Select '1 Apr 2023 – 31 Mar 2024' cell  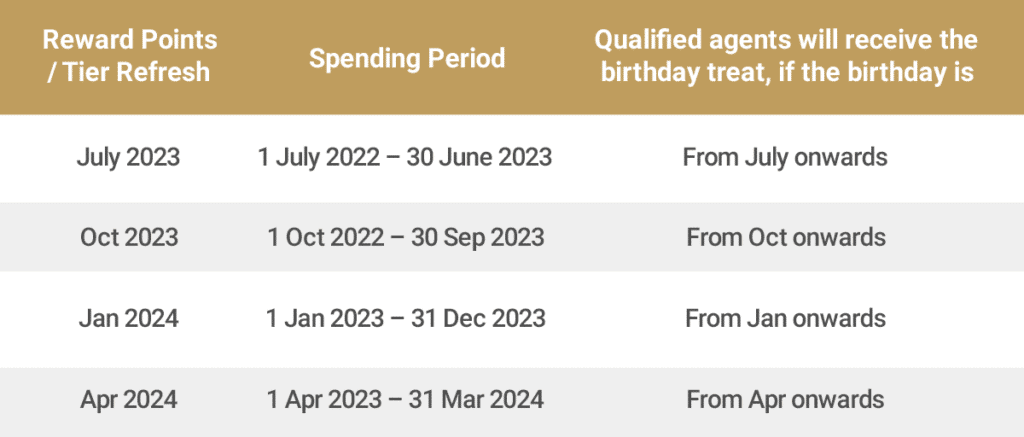[406, 399]
